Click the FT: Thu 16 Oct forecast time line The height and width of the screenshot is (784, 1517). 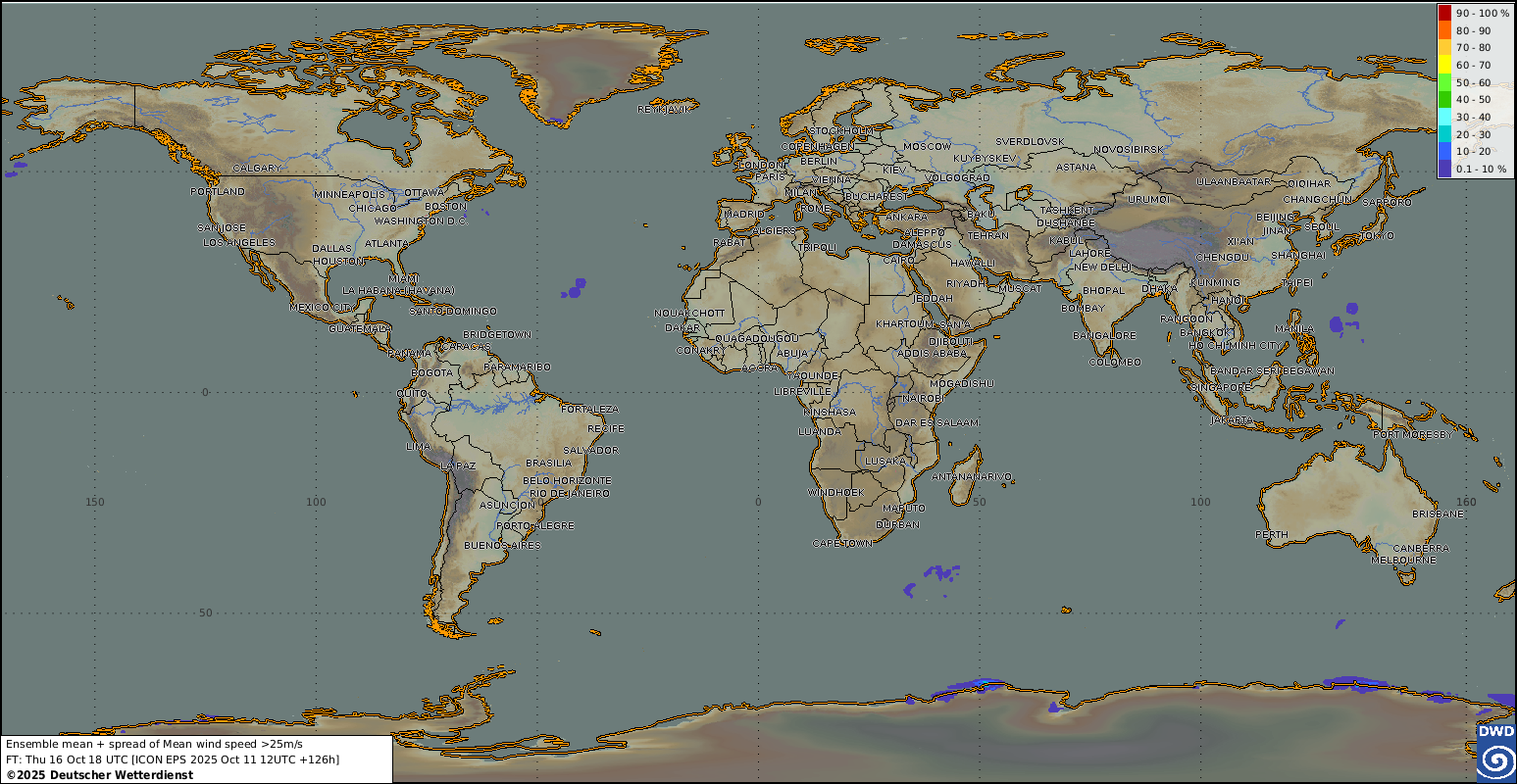[172, 759]
